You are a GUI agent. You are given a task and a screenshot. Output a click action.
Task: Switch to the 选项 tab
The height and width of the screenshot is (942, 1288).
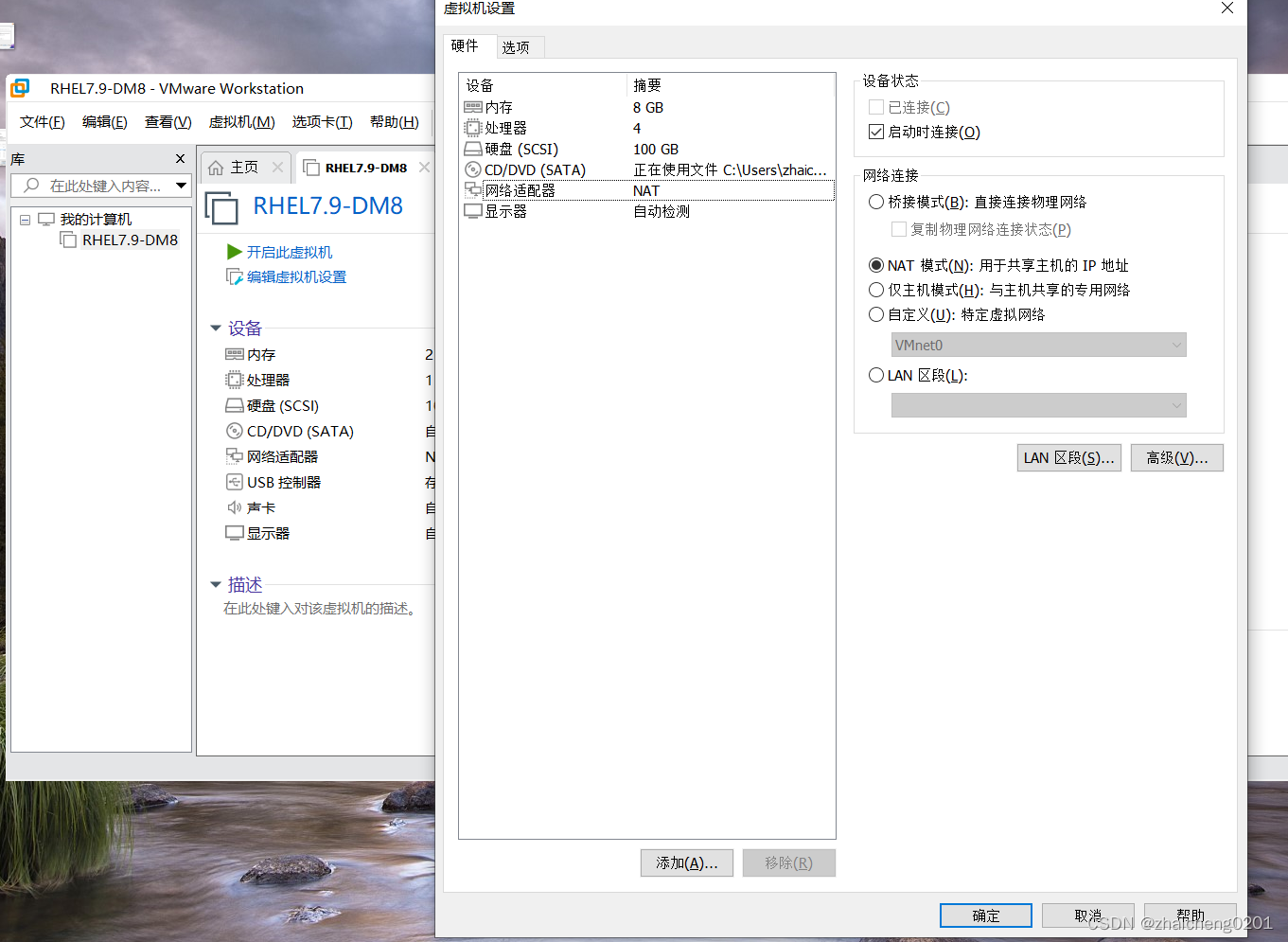519,47
